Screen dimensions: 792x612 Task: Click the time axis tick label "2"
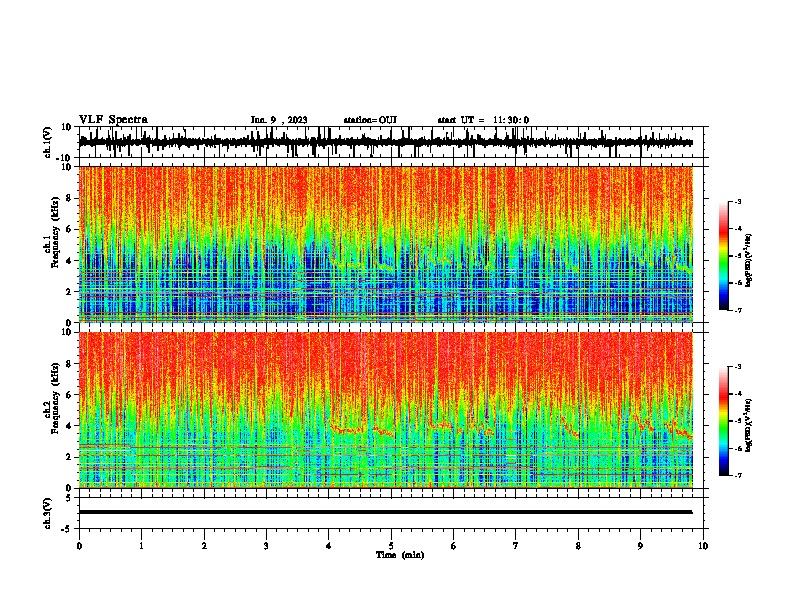(204, 546)
